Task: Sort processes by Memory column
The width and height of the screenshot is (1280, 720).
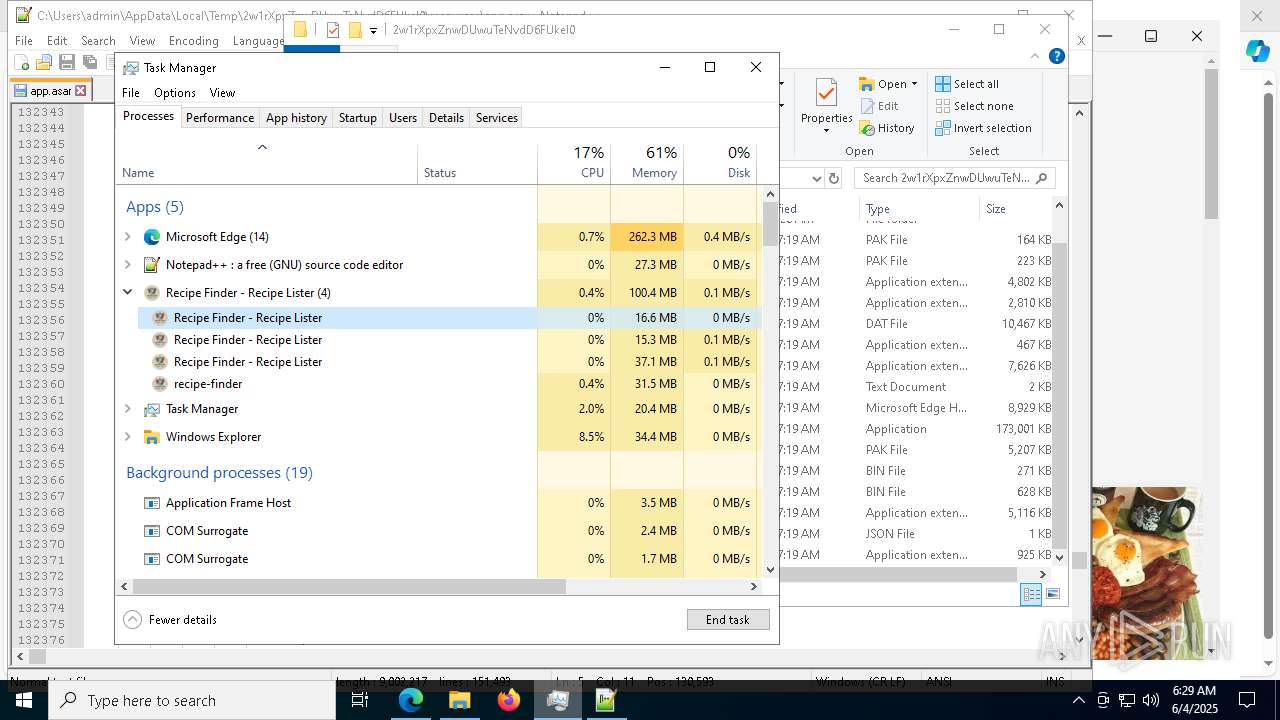Action: click(647, 163)
